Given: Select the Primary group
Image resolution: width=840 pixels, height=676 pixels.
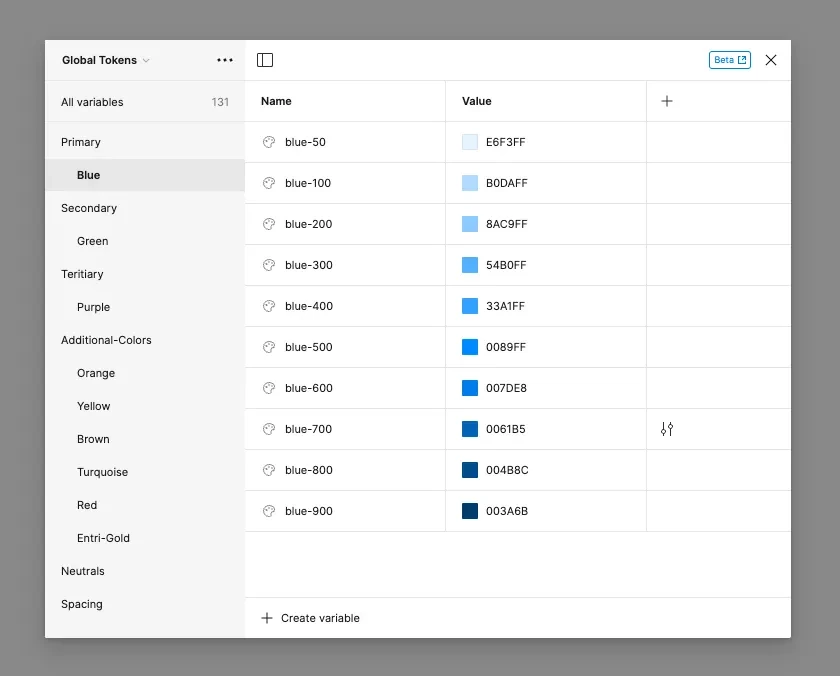Looking at the screenshot, I should [x=145, y=142].
